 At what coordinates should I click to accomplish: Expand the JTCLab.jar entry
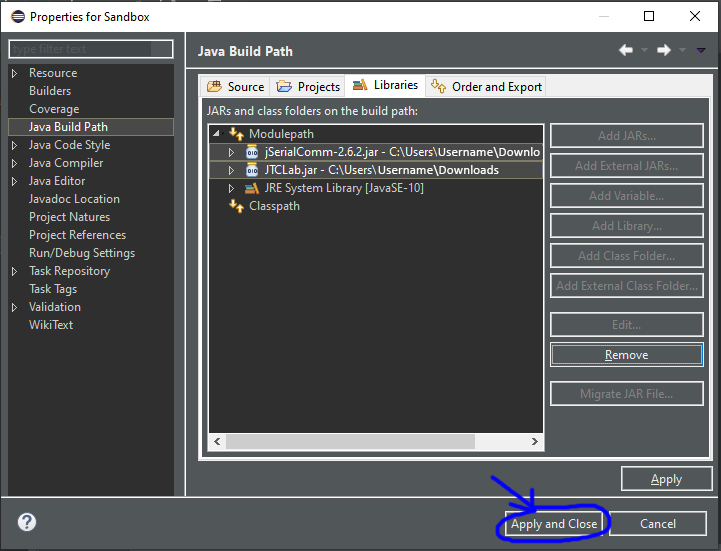pos(231,170)
